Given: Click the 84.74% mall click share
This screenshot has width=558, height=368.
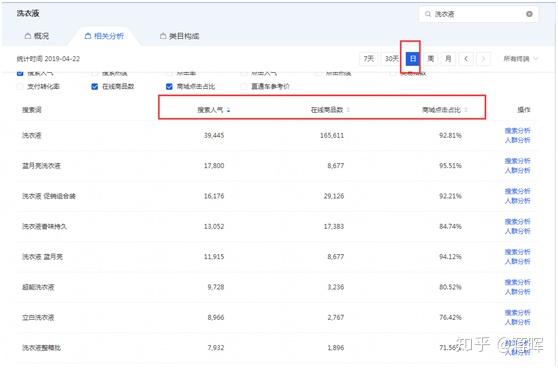Looking at the screenshot, I should (x=450, y=226).
